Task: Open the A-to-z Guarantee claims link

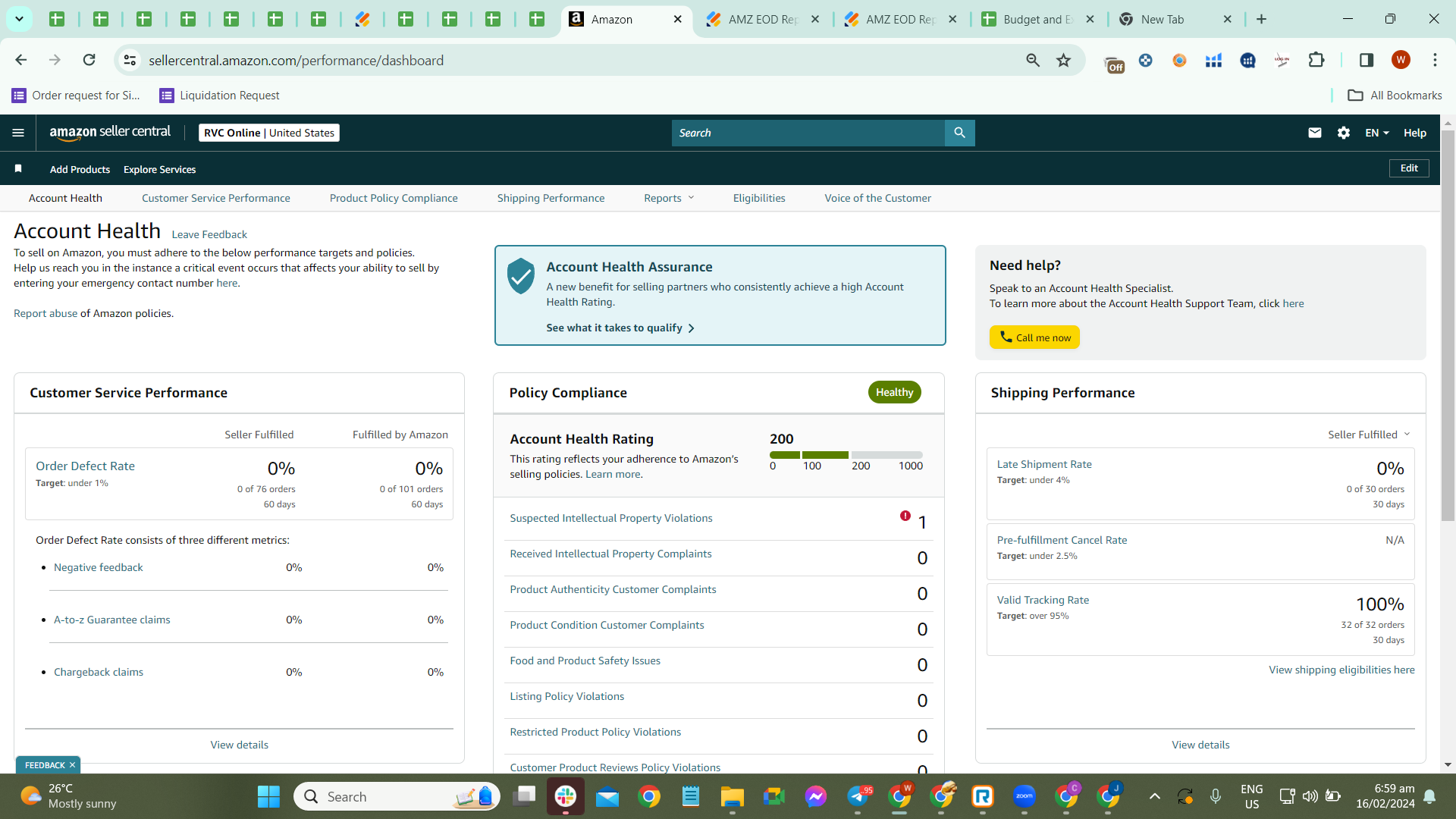Action: point(112,620)
